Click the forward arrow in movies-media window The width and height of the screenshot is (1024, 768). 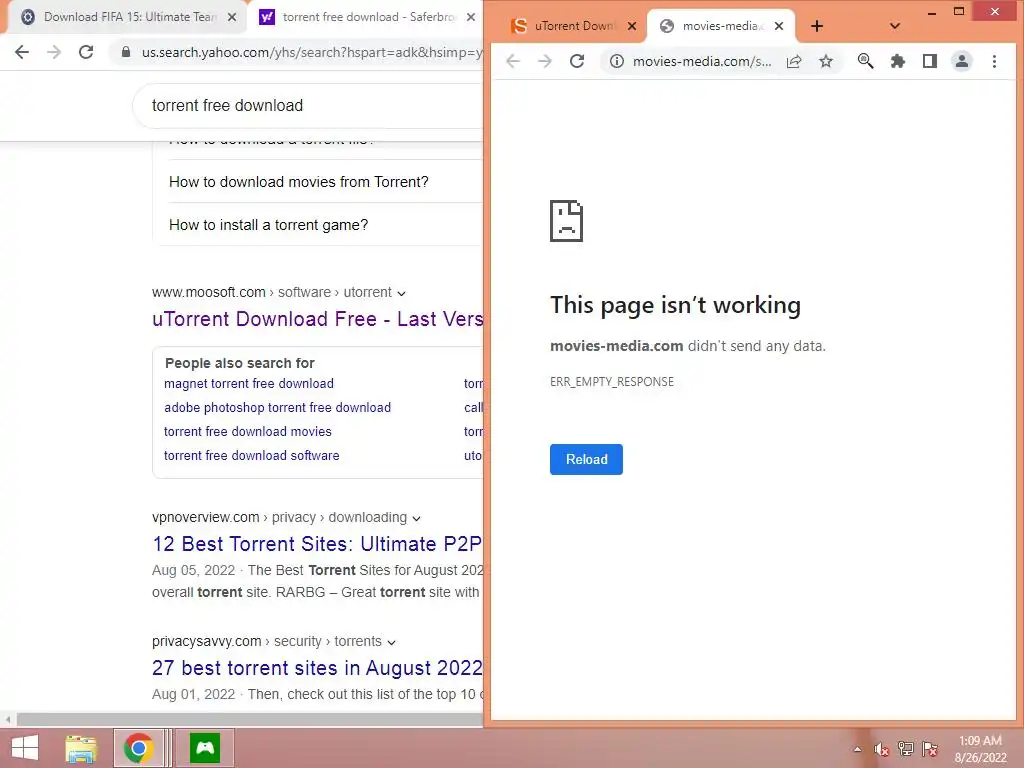click(545, 61)
